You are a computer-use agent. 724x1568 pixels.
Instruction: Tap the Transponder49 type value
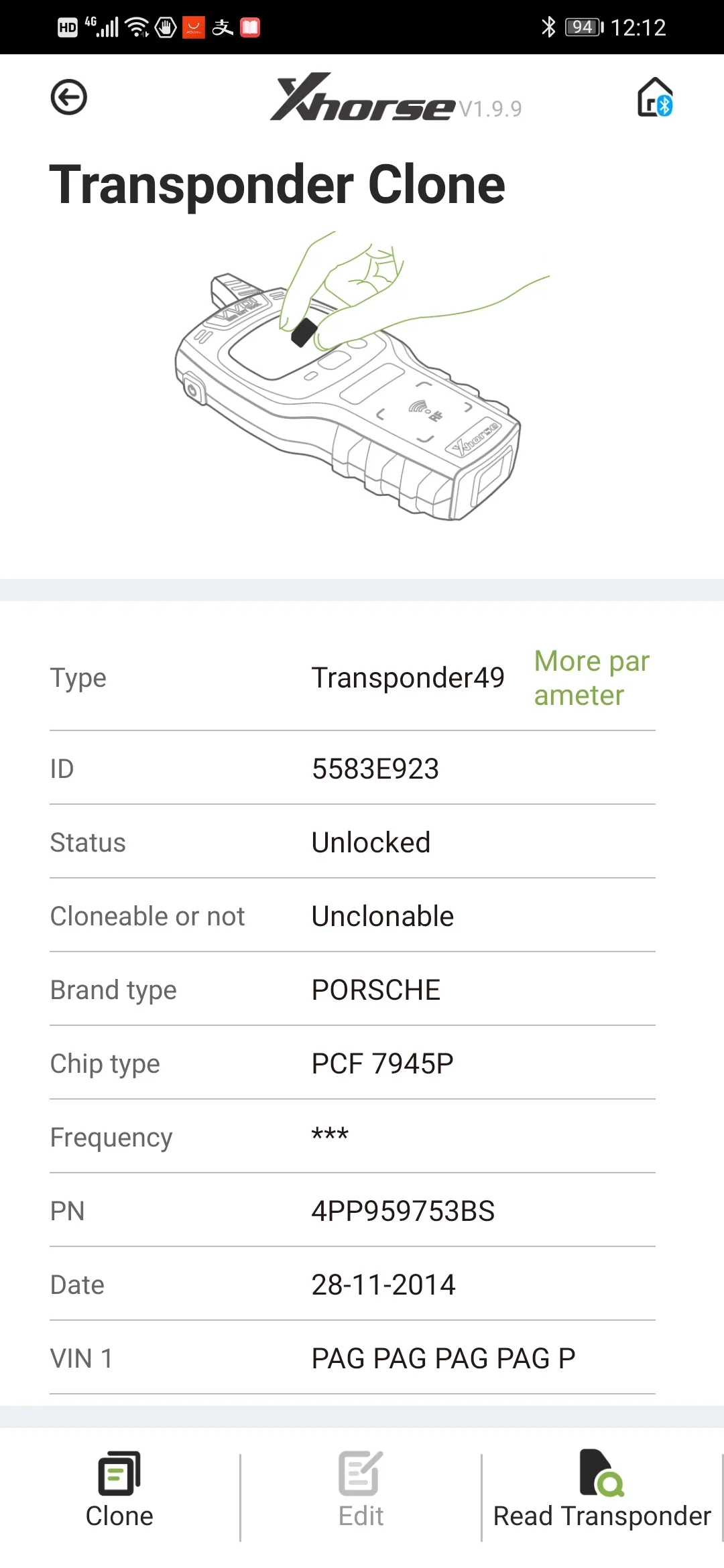408,677
